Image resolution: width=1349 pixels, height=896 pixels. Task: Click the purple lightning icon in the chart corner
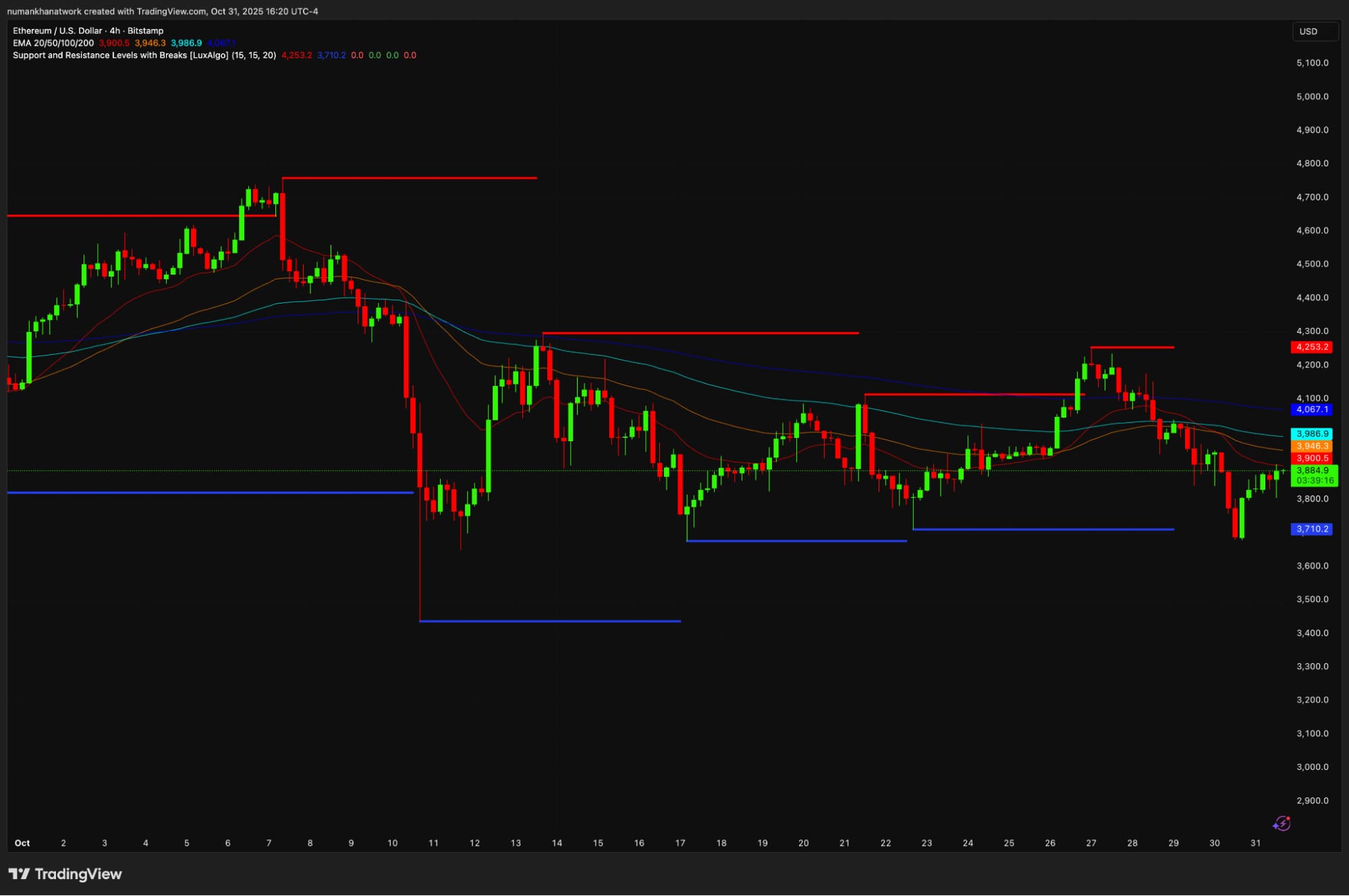pyautogui.click(x=1281, y=824)
